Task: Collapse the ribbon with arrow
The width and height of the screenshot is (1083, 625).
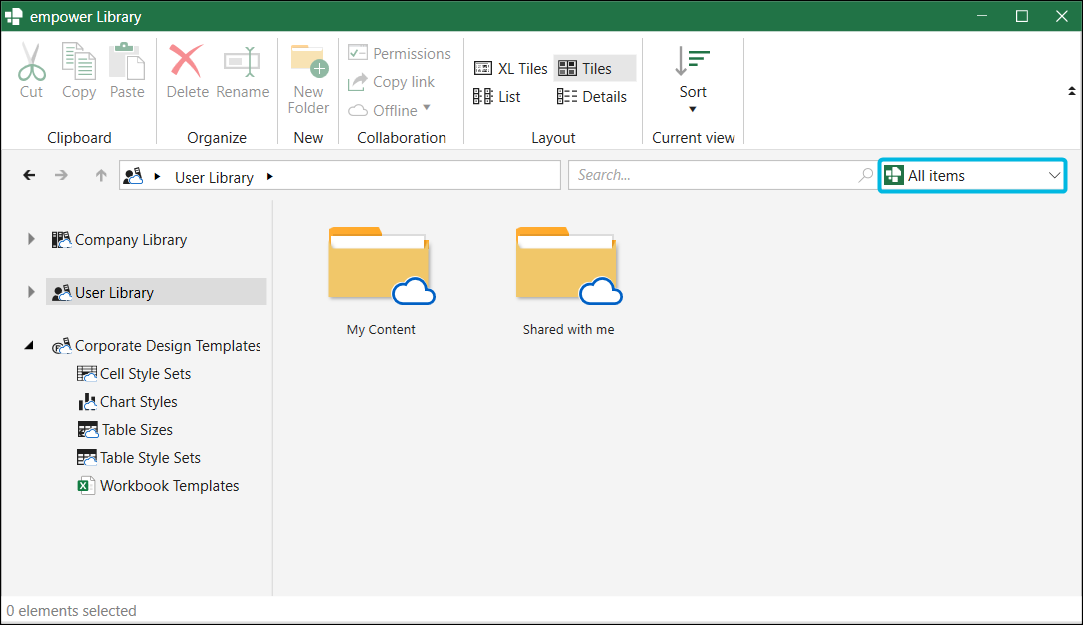Action: [1071, 91]
